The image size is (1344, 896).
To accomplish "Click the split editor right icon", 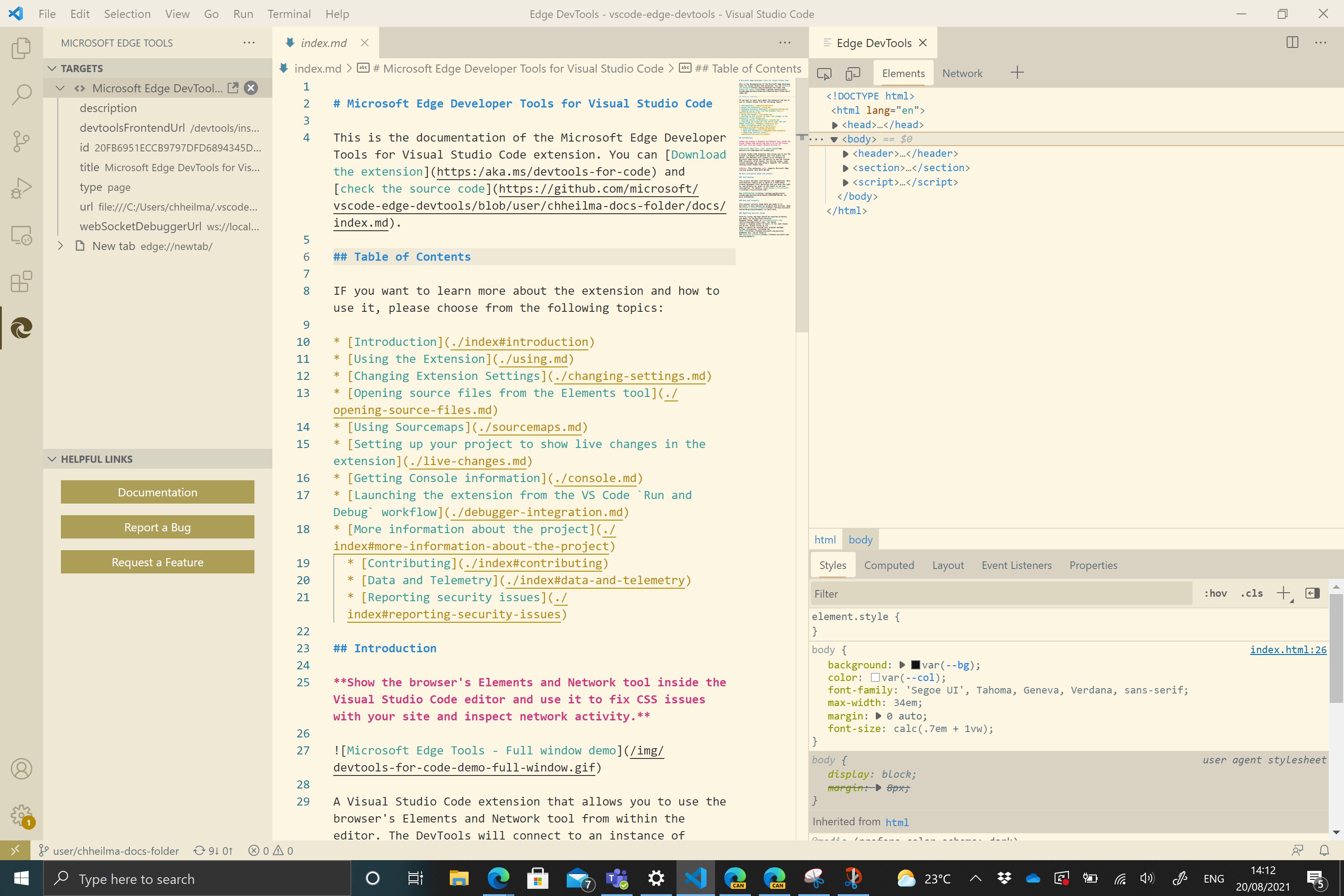I will coord(1292,43).
